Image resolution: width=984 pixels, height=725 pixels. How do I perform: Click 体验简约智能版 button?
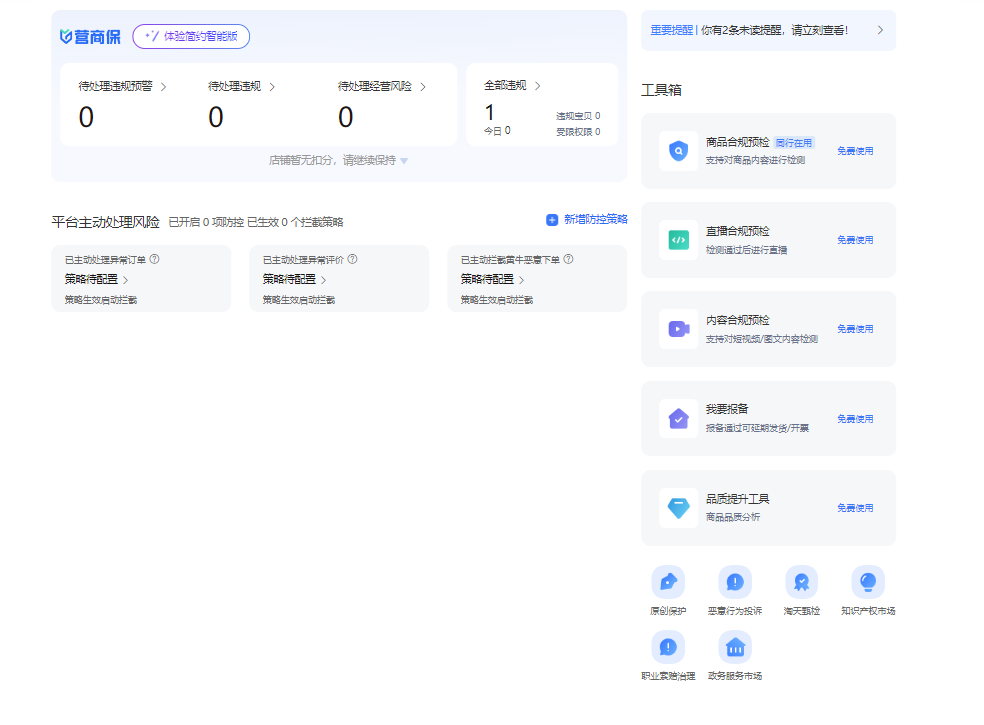pyautogui.click(x=191, y=37)
